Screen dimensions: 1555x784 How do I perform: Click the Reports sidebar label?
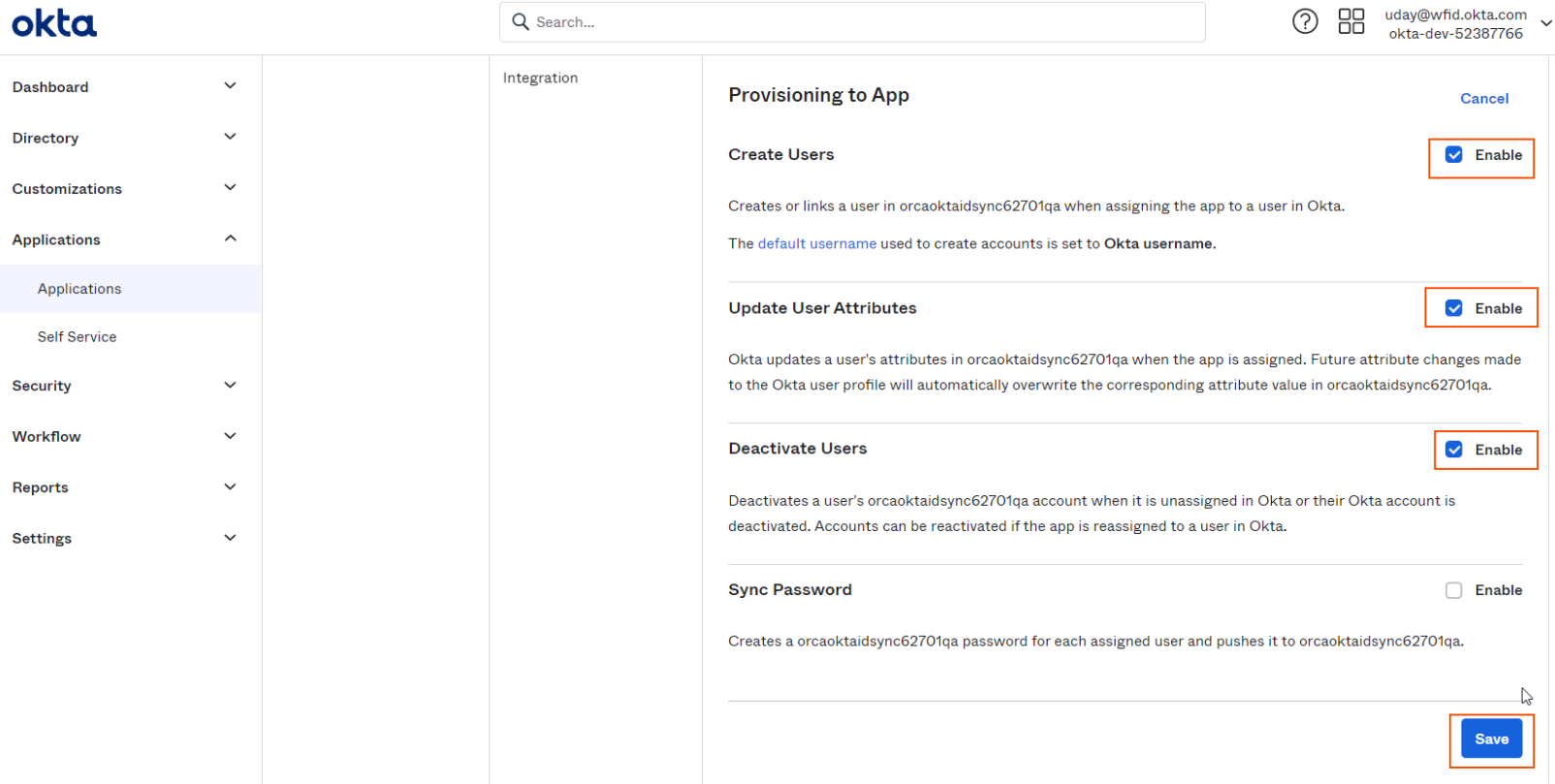point(41,487)
